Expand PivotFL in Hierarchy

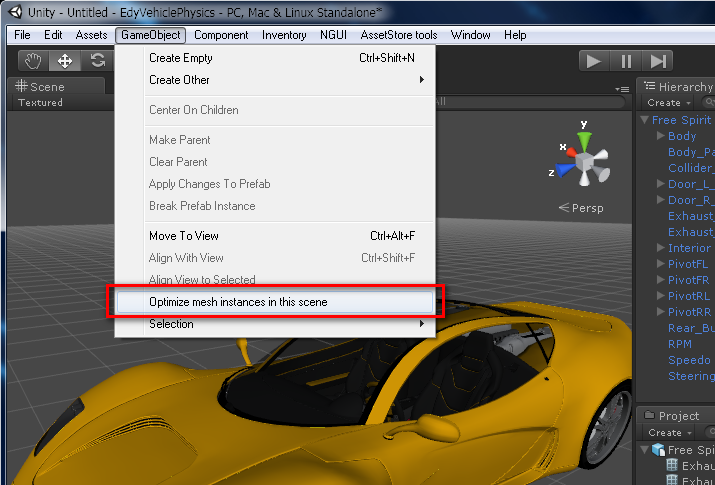point(660,263)
